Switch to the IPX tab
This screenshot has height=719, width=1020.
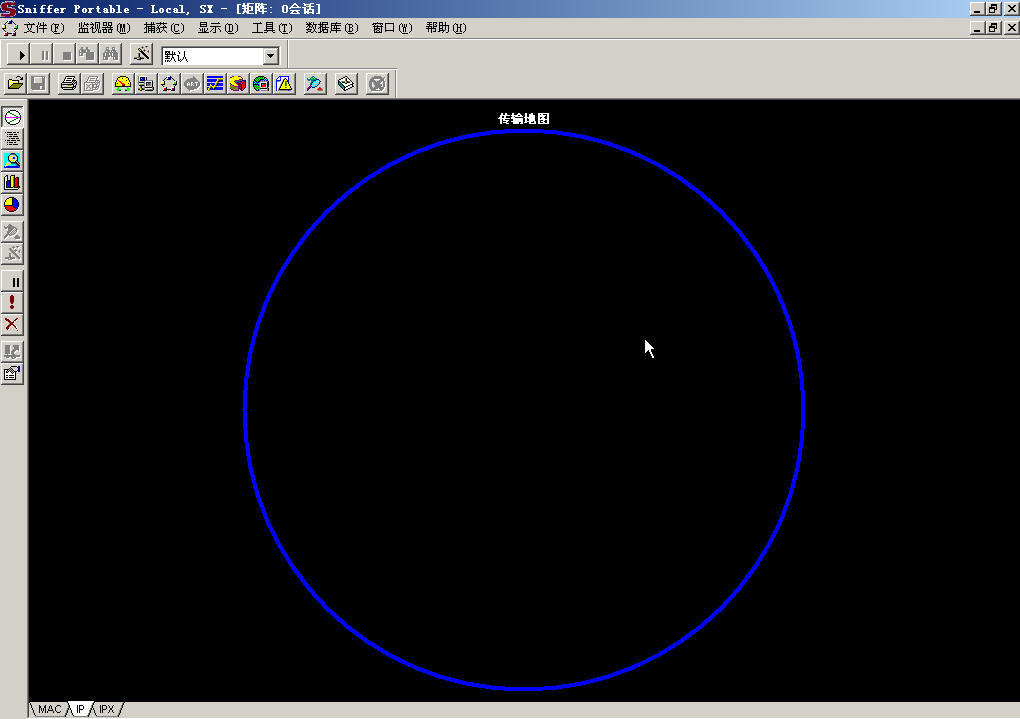107,709
